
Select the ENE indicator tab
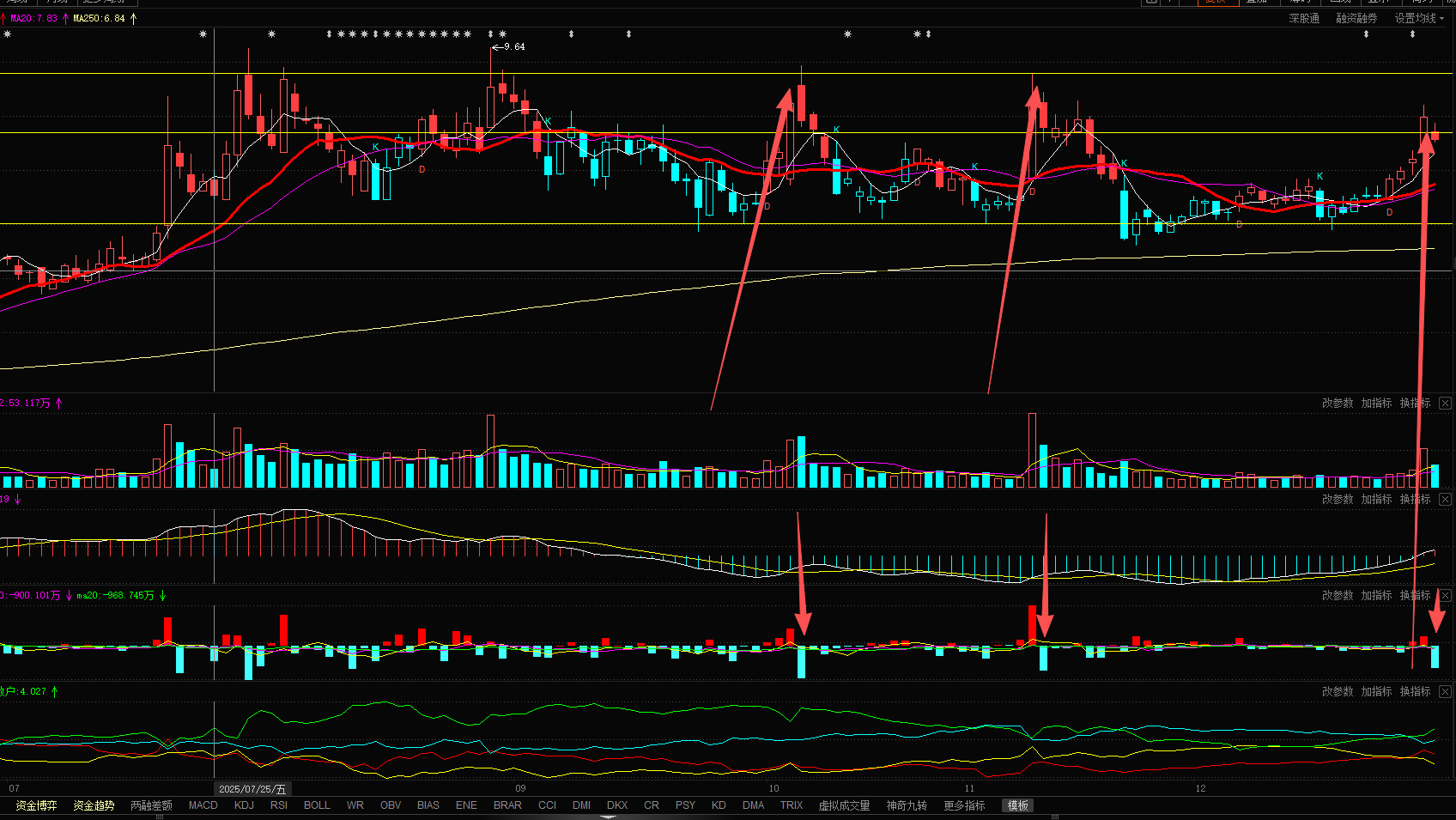(466, 805)
